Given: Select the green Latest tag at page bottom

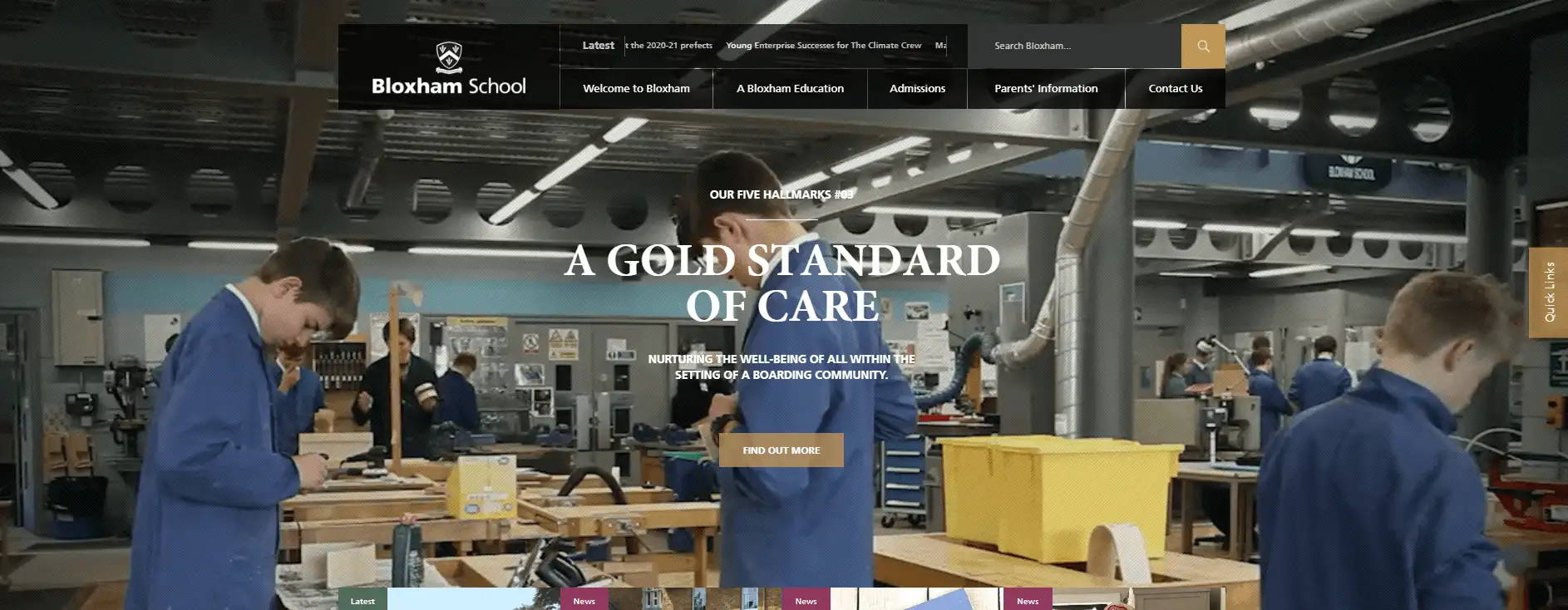Looking at the screenshot, I should (362, 600).
